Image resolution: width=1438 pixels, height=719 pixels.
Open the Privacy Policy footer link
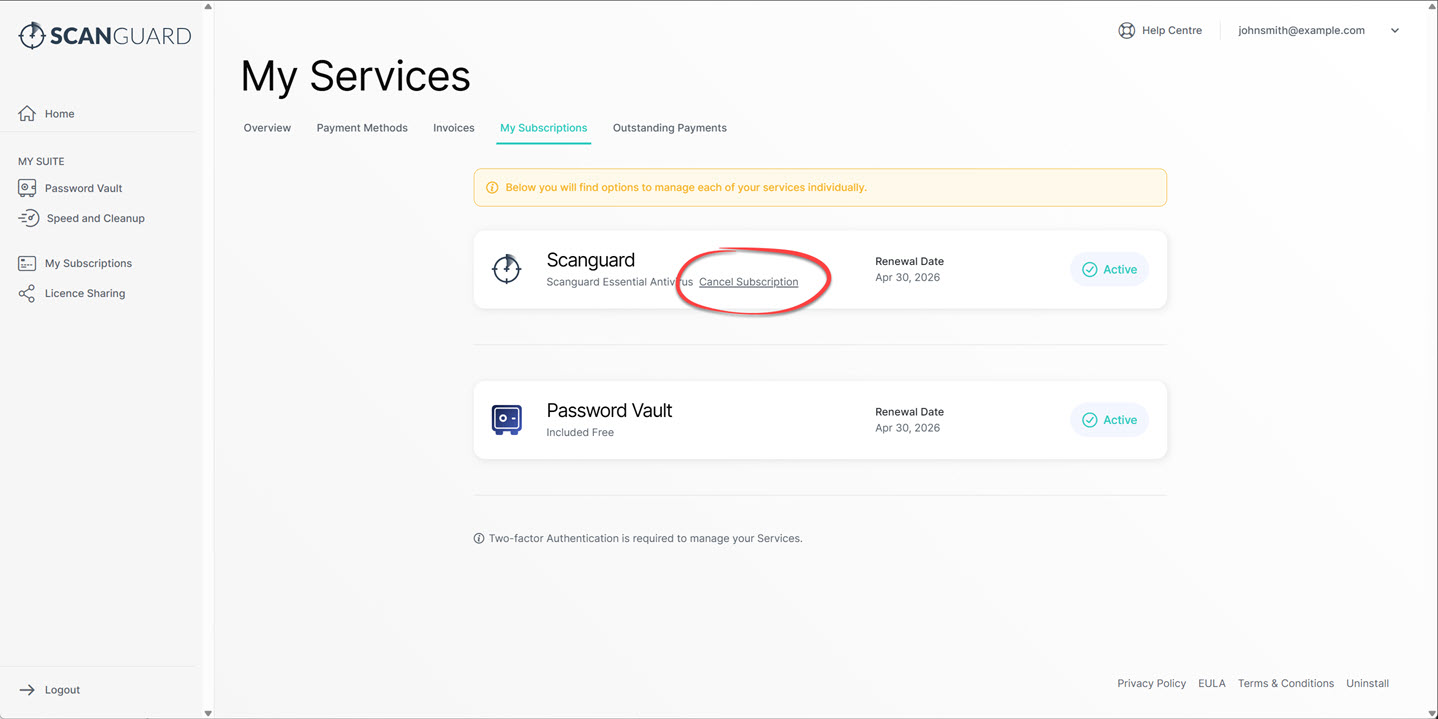coord(1151,684)
